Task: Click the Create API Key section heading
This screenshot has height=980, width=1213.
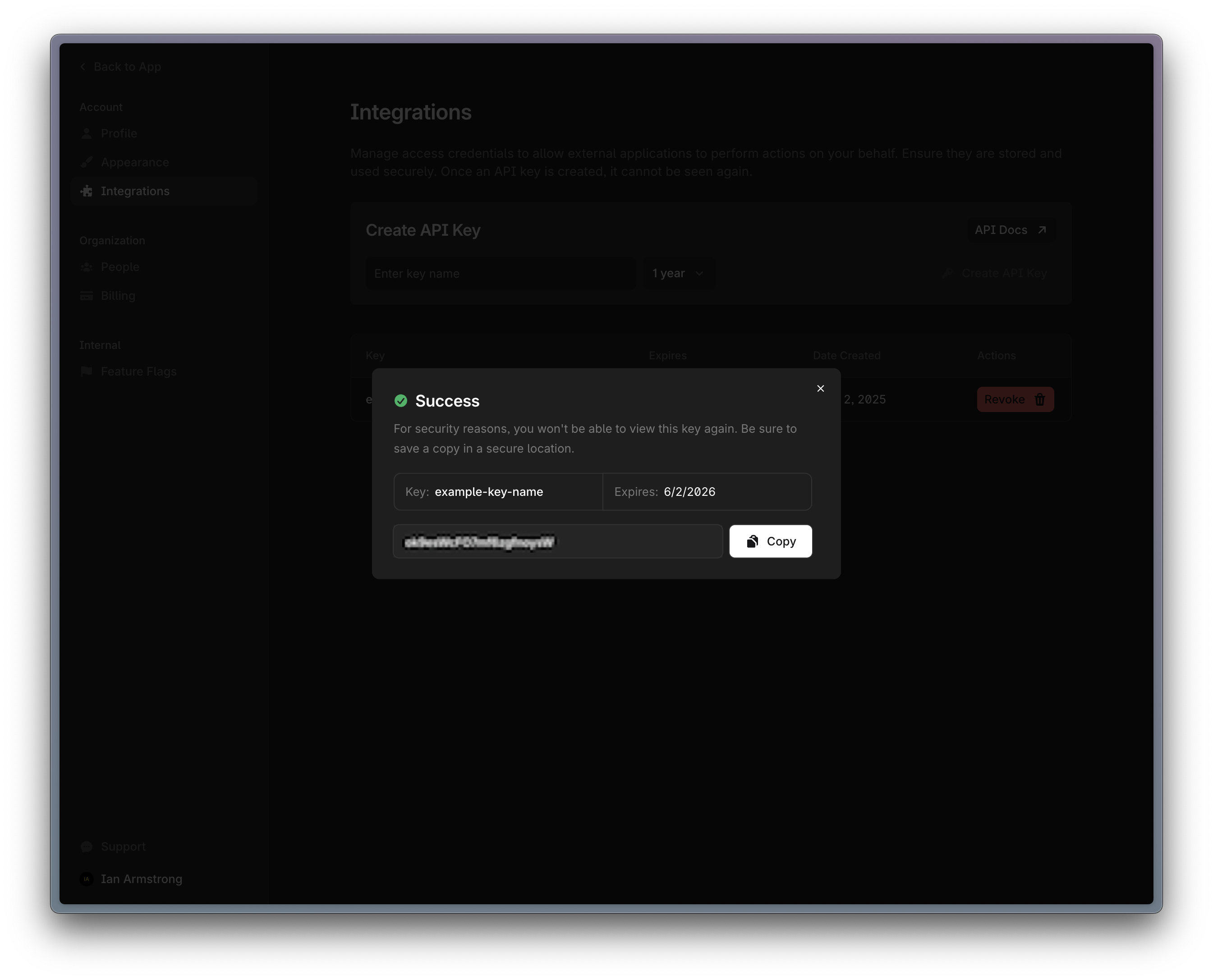Action: [x=423, y=230]
